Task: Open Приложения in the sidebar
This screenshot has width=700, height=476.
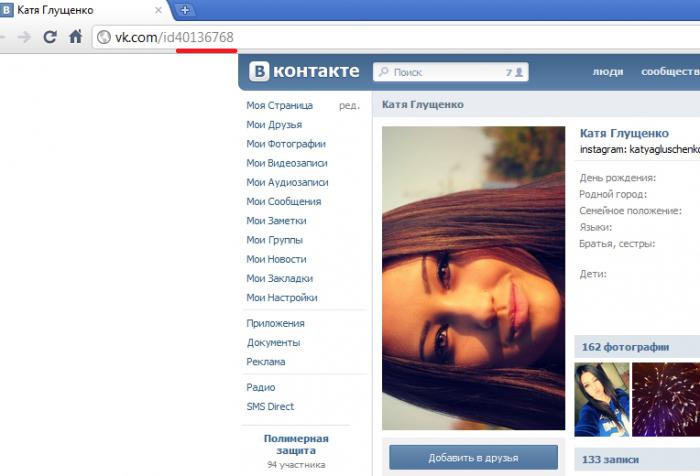Action: pyautogui.click(x=275, y=323)
